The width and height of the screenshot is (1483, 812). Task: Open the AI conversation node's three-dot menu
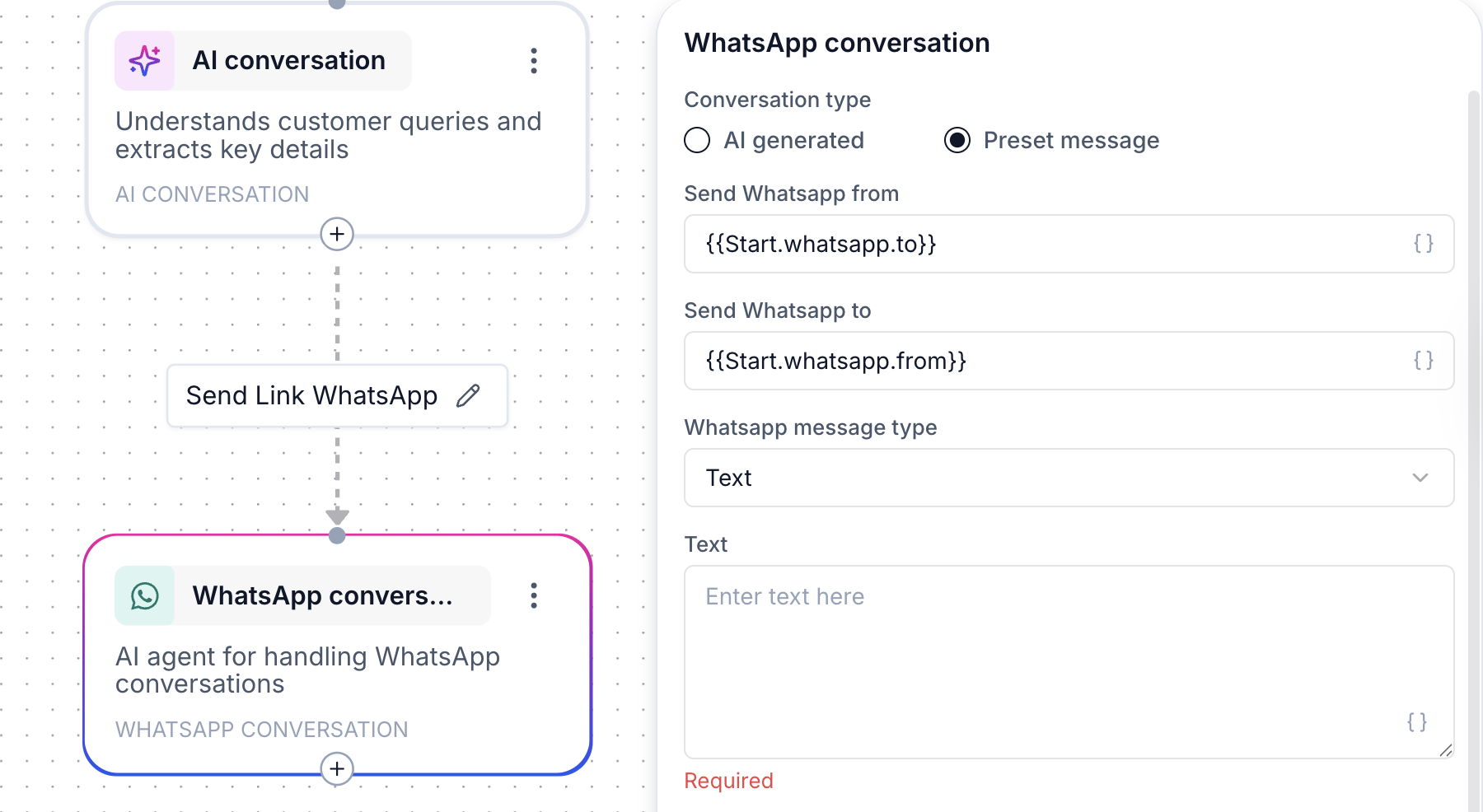pyautogui.click(x=534, y=61)
